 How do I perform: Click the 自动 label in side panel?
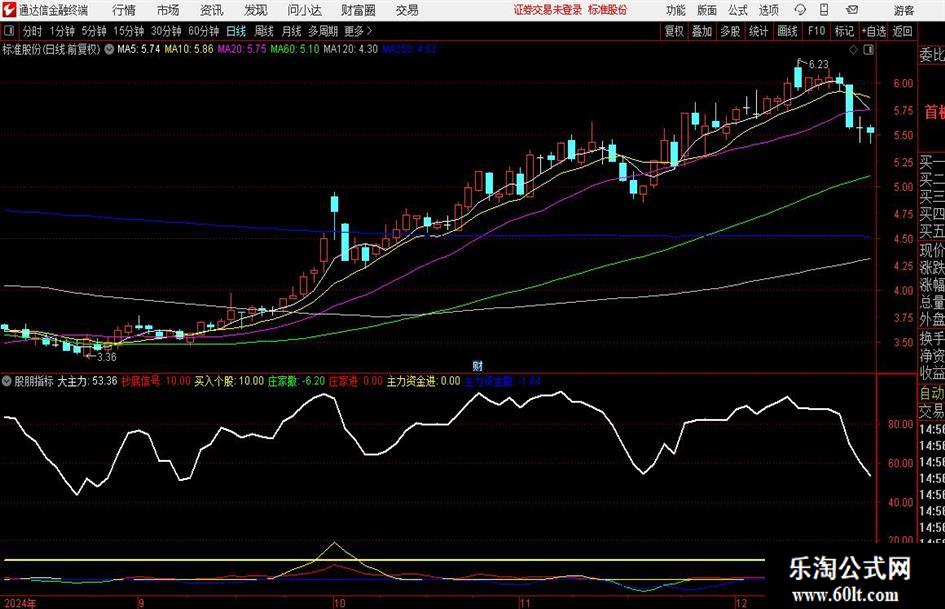coord(932,393)
